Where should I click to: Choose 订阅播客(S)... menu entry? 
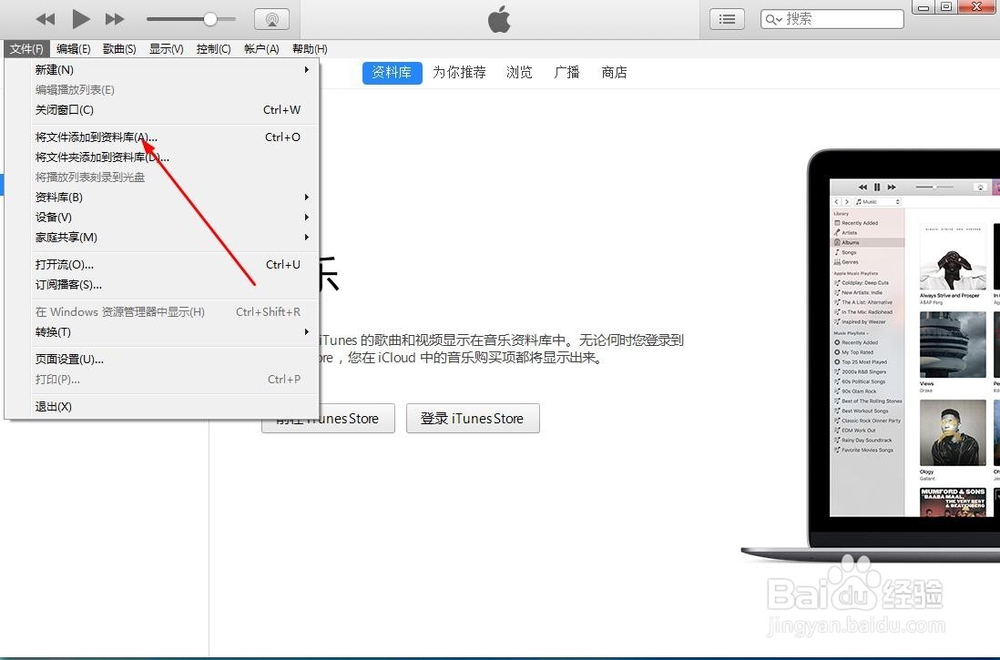pyautogui.click(x=162, y=284)
